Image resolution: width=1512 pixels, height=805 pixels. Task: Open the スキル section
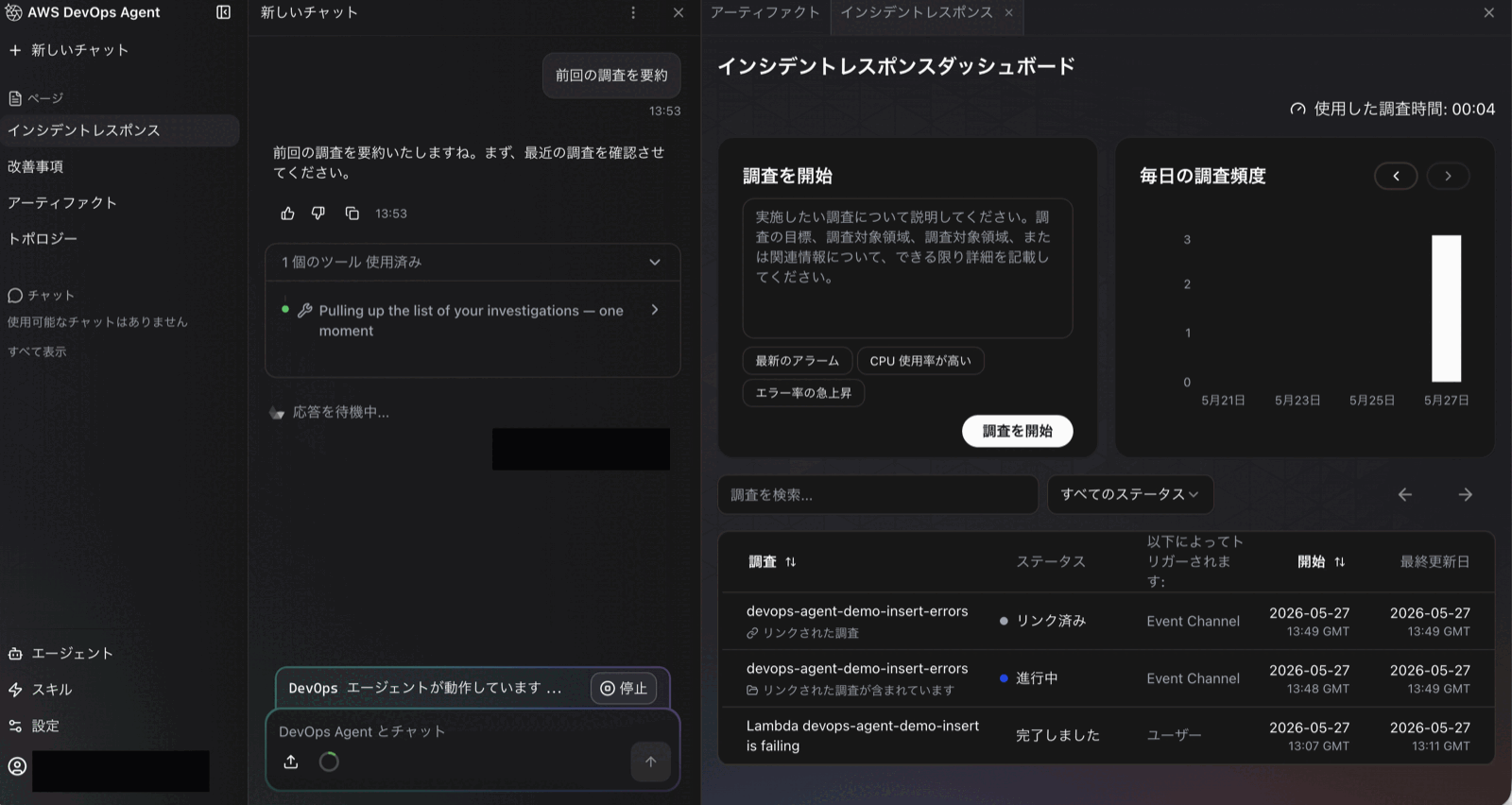(x=41, y=690)
